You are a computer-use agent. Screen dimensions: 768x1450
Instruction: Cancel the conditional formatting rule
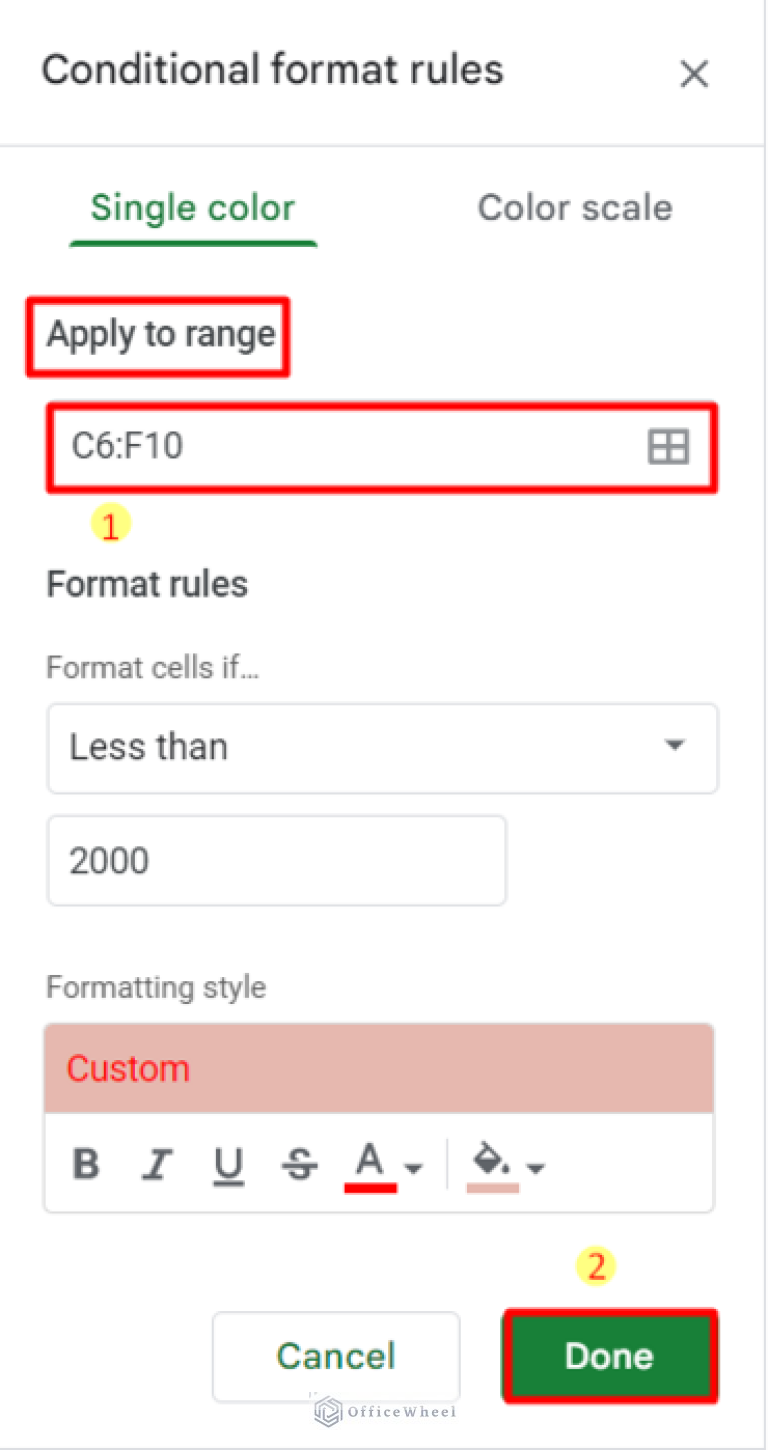click(x=336, y=1356)
